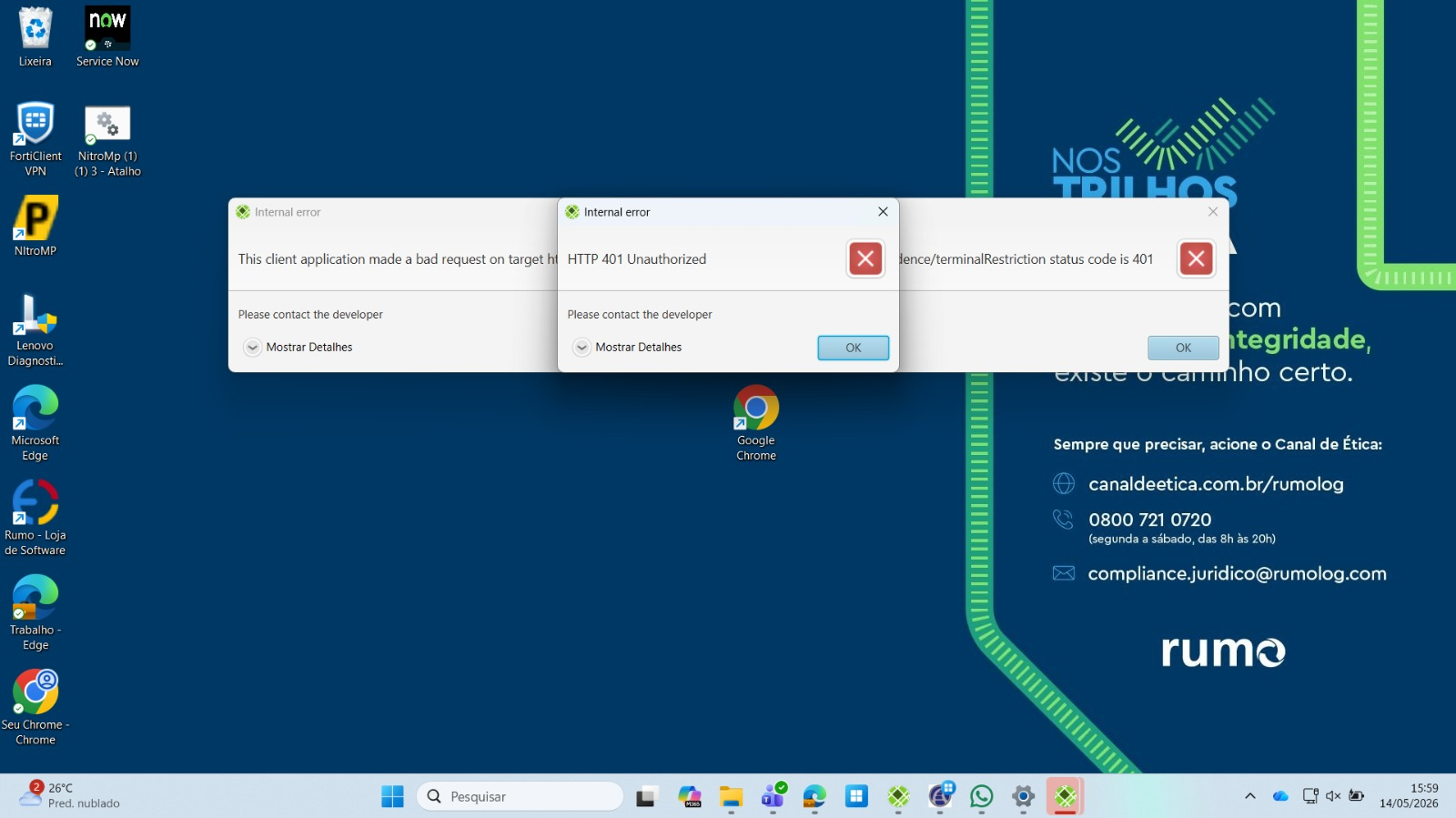Click the Pesquisar taskbar search box
Image resolution: width=1456 pixels, height=818 pixels.
click(x=520, y=796)
